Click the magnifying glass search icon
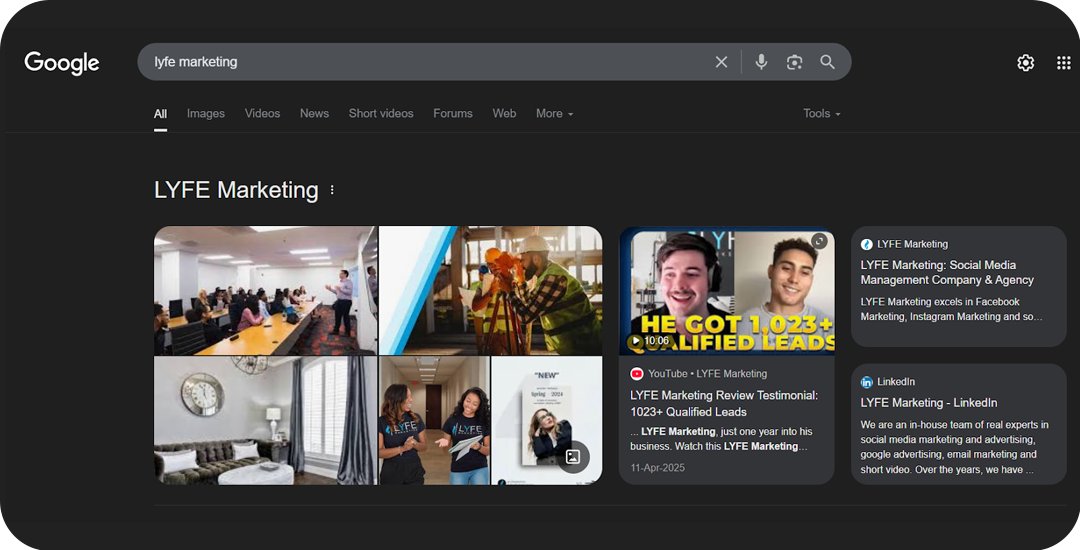The height and width of the screenshot is (550, 1080). click(x=827, y=62)
